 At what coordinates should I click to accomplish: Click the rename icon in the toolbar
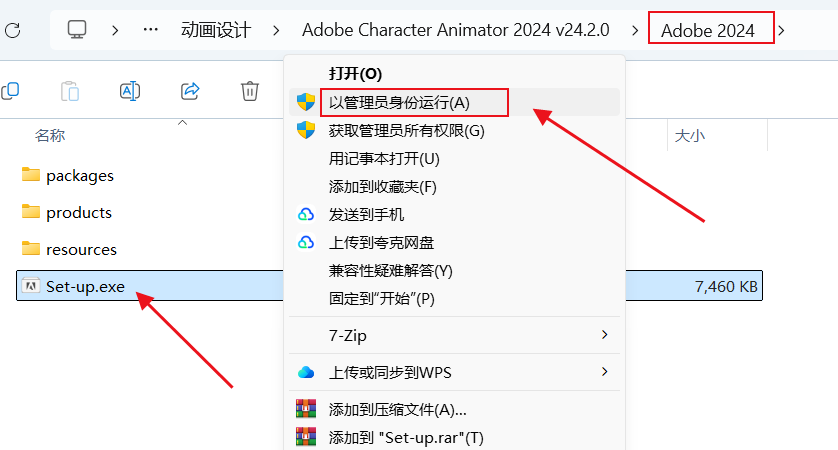pos(130,91)
